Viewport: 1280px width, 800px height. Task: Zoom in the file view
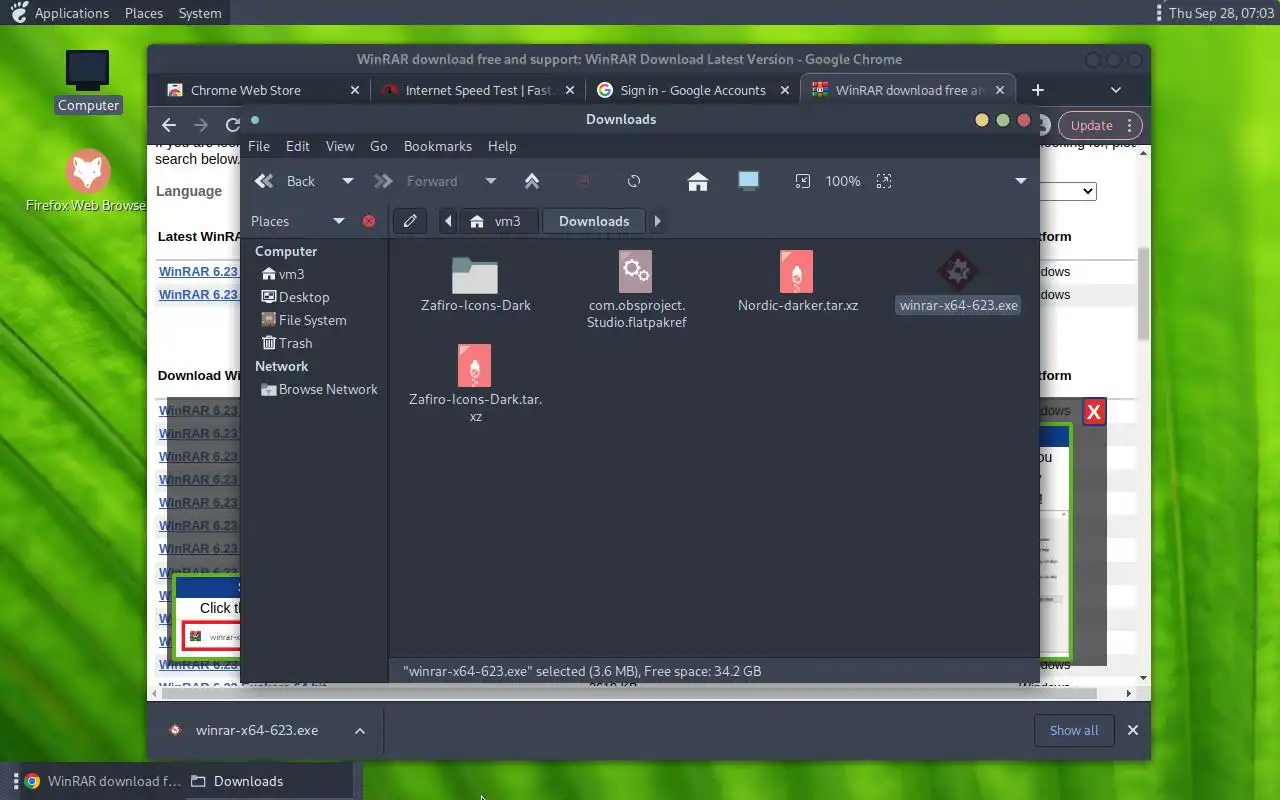click(883, 181)
